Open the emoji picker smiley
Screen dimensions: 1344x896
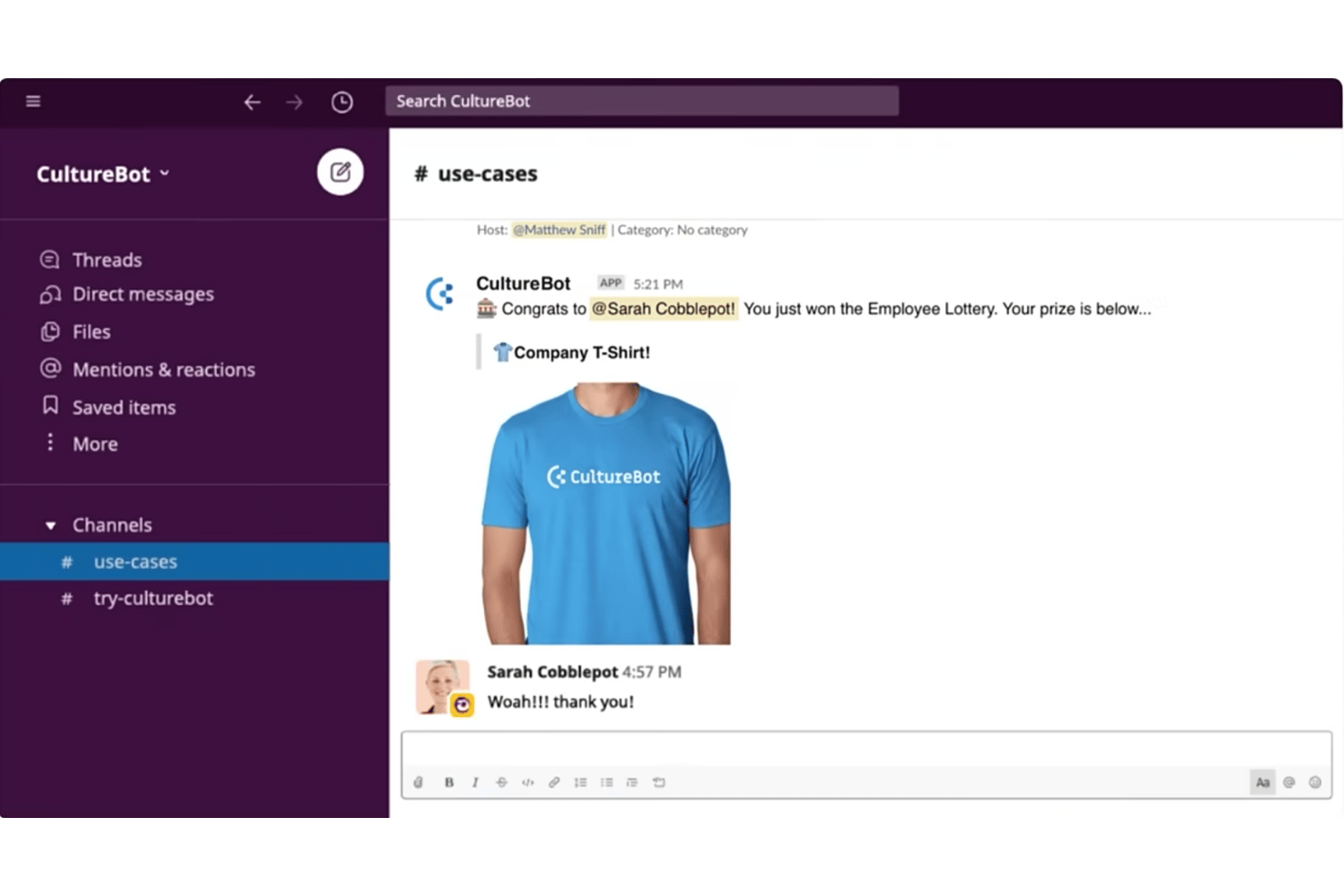[x=1315, y=783]
